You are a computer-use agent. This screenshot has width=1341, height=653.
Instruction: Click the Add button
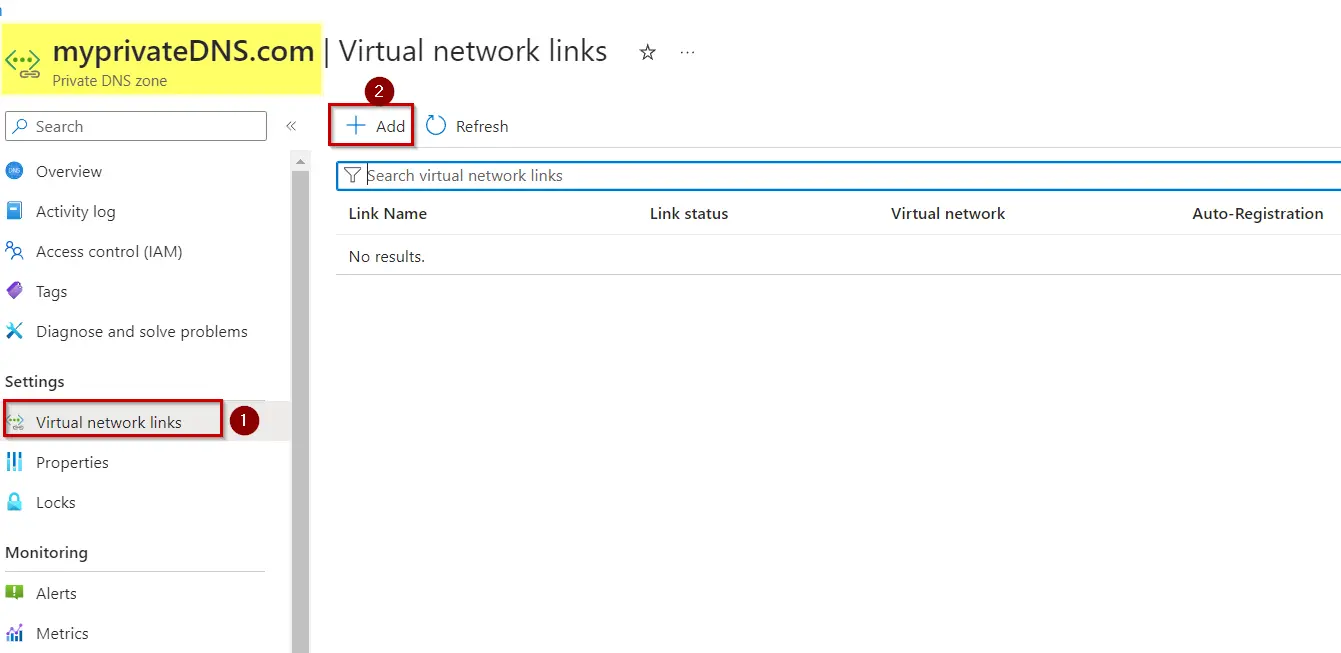371,125
